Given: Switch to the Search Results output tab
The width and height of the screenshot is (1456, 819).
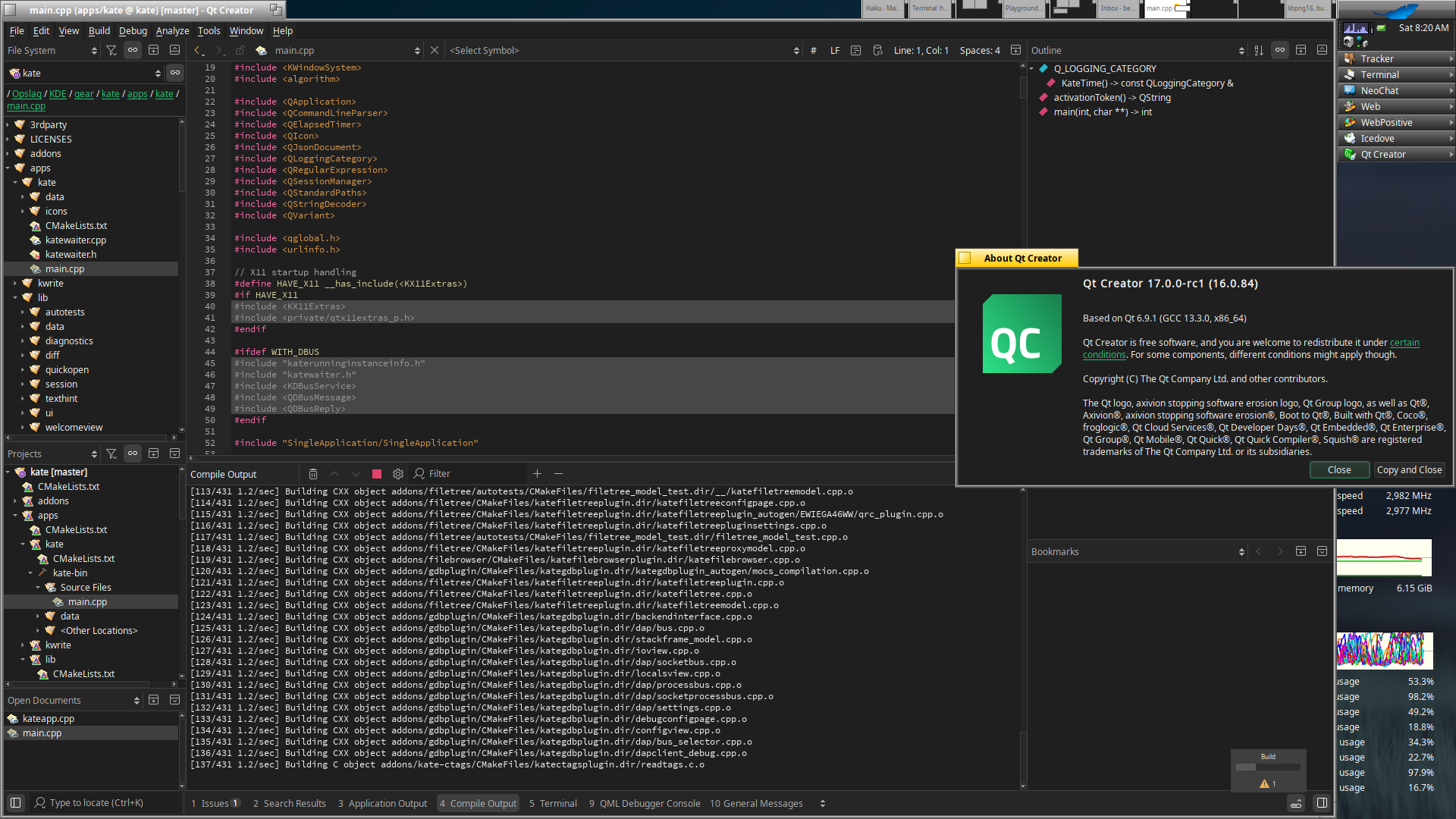Looking at the screenshot, I should [x=289, y=803].
